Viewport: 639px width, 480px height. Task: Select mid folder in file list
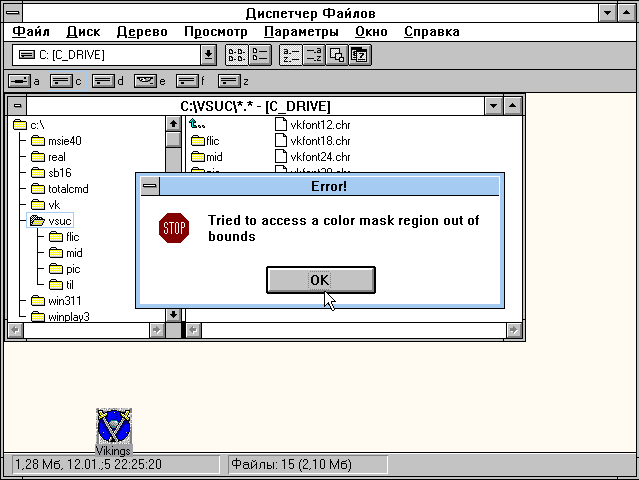tap(207, 157)
